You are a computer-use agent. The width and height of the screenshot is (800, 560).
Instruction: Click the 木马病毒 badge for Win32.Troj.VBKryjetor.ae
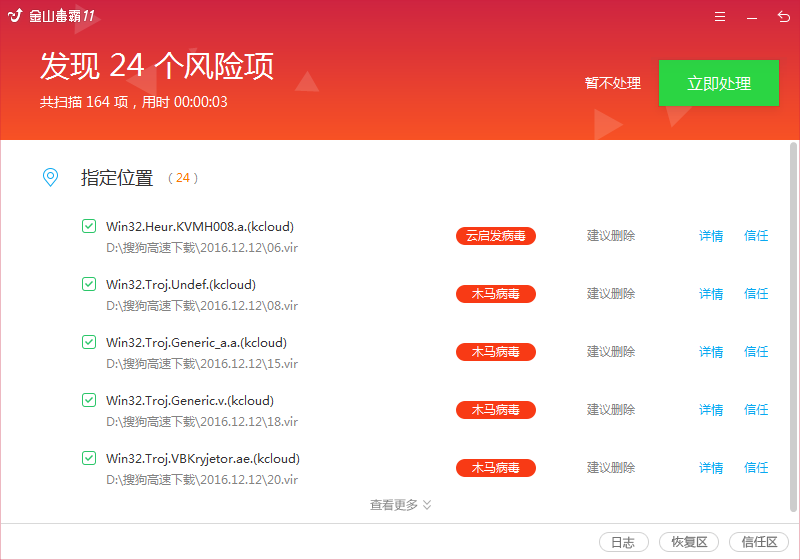[x=495, y=468]
